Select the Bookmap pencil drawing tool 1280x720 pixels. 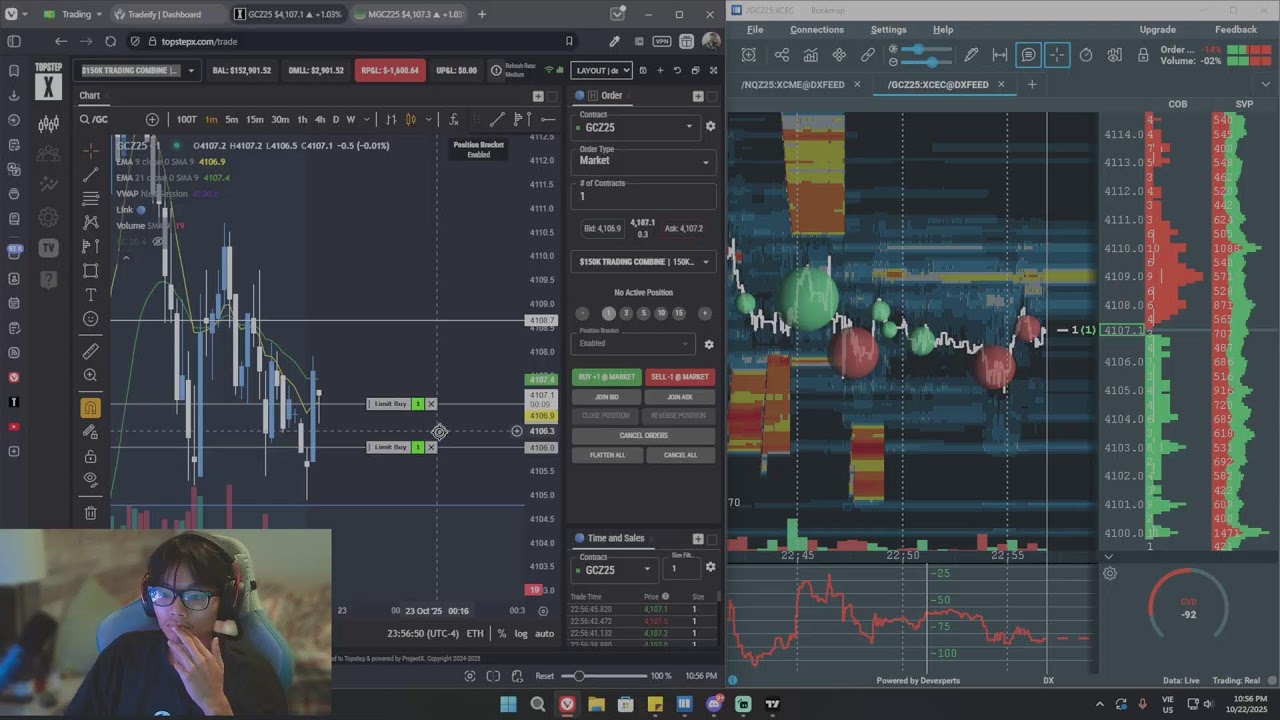click(x=971, y=55)
